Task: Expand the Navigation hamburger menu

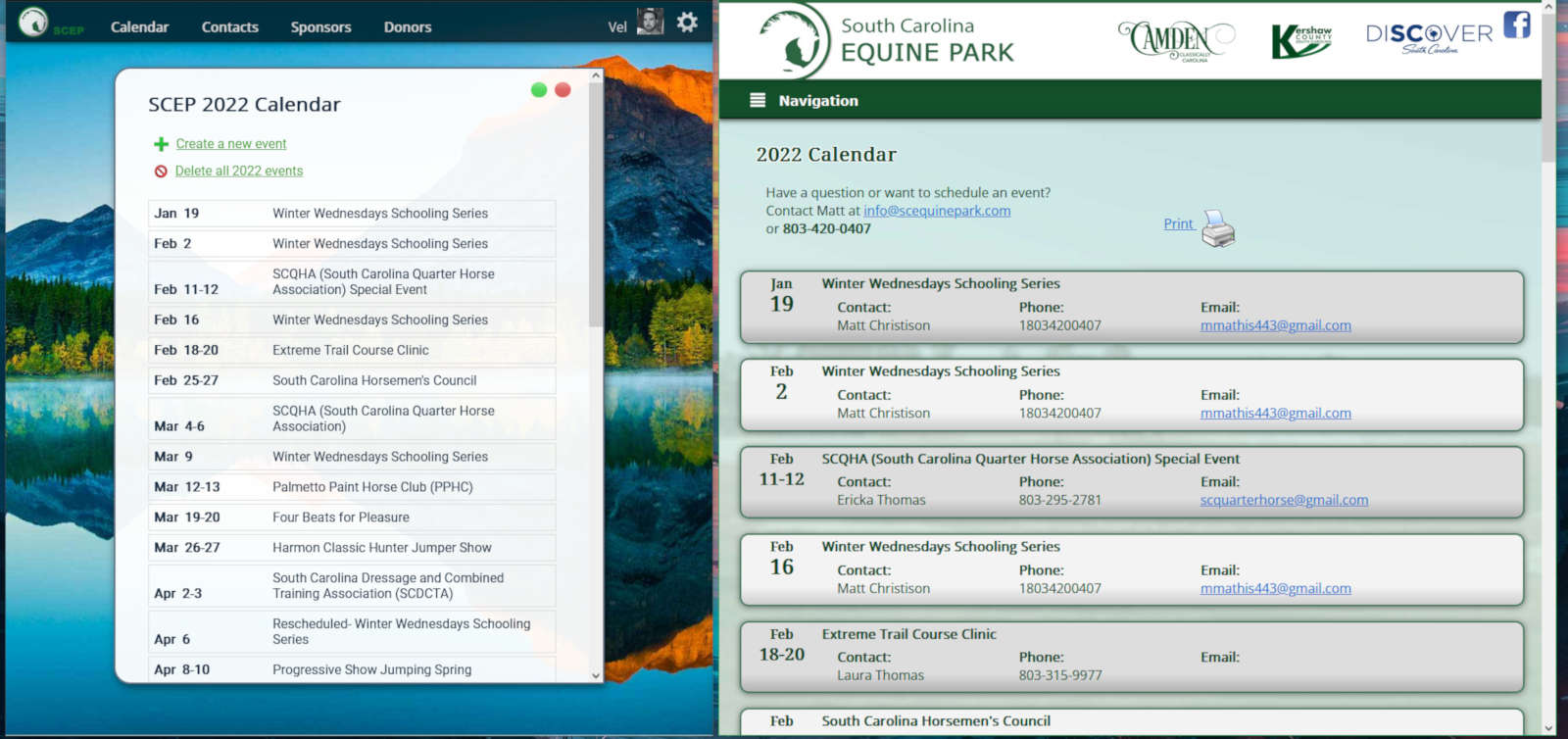Action: tap(758, 100)
